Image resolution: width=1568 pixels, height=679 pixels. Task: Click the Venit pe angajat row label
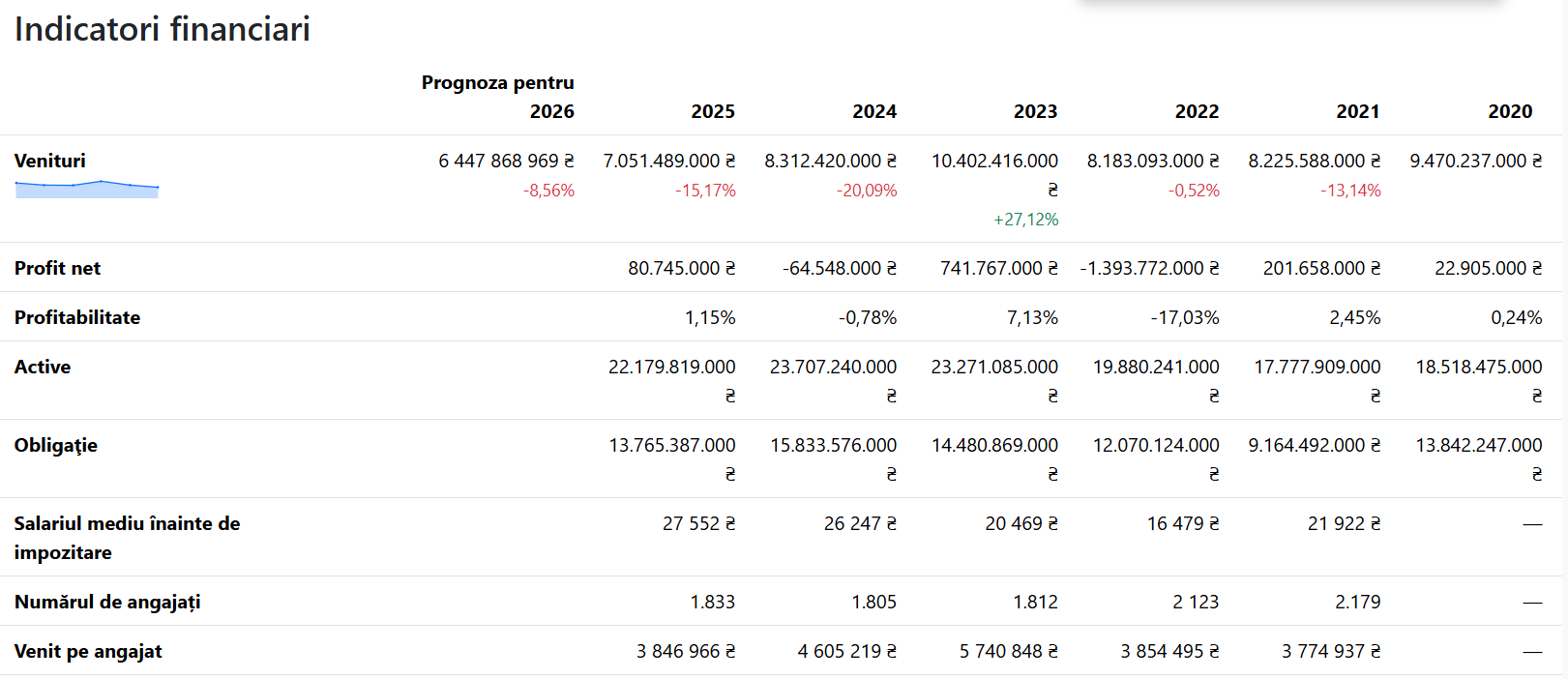click(x=88, y=651)
